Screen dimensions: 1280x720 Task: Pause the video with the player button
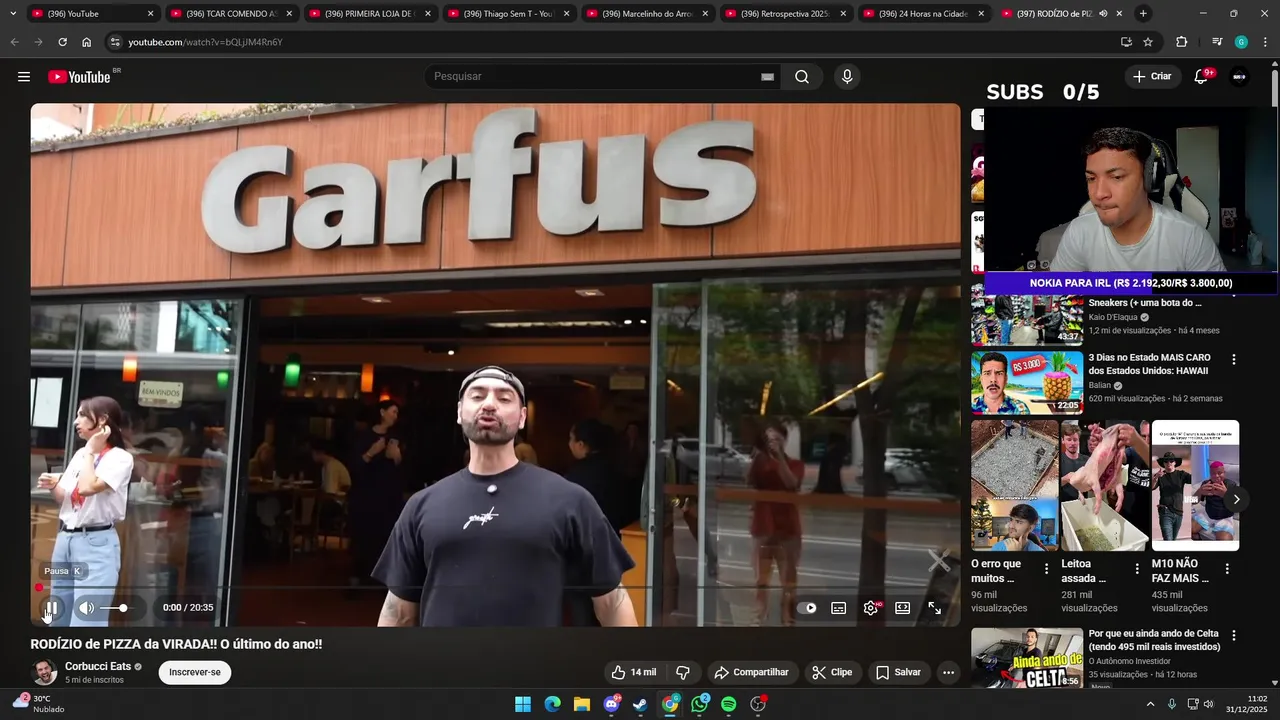click(51, 608)
